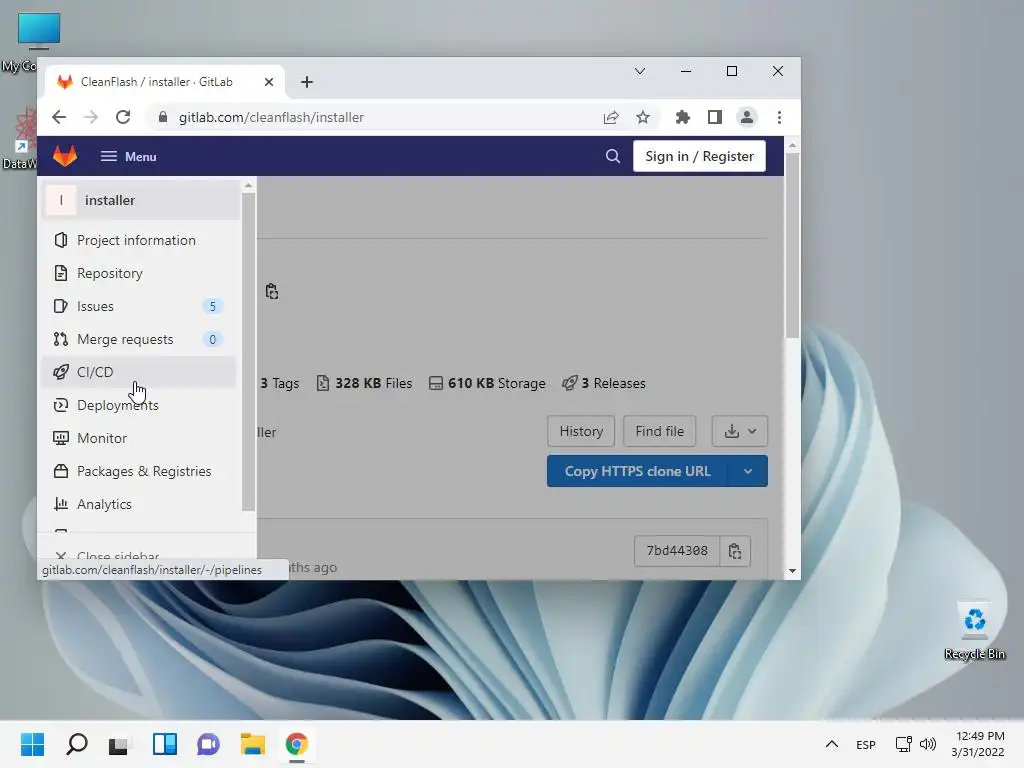This screenshot has height=768, width=1024.
Task: Click the CI/CD rocket icon
Action: [x=61, y=372]
